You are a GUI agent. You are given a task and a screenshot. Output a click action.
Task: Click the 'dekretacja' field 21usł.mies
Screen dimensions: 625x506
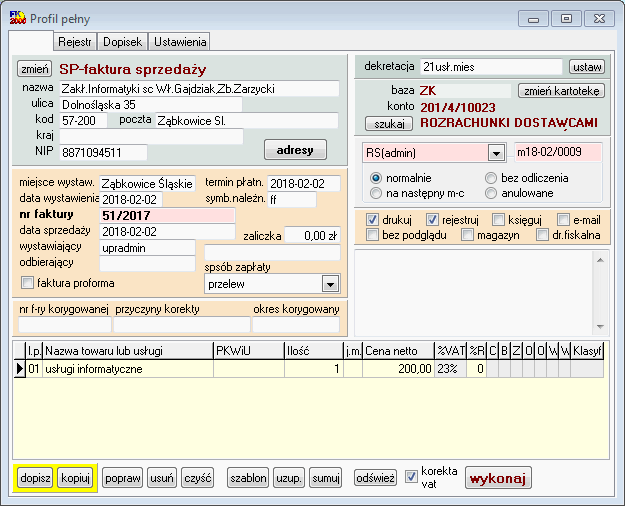[491, 67]
